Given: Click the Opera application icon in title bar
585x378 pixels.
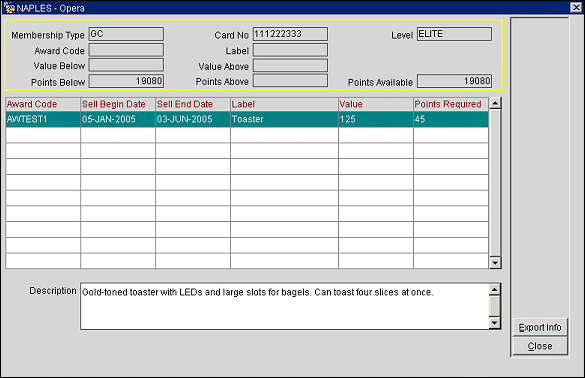Looking at the screenshot, I should (x=9, y=7).
